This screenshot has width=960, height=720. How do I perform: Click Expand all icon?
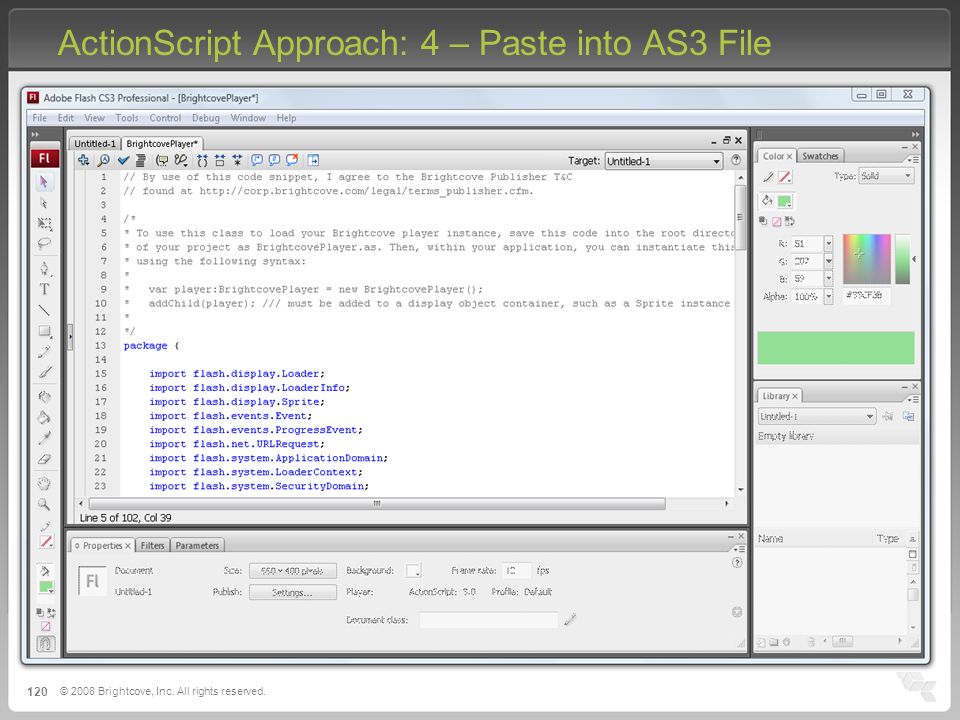(x=237, y=160)
